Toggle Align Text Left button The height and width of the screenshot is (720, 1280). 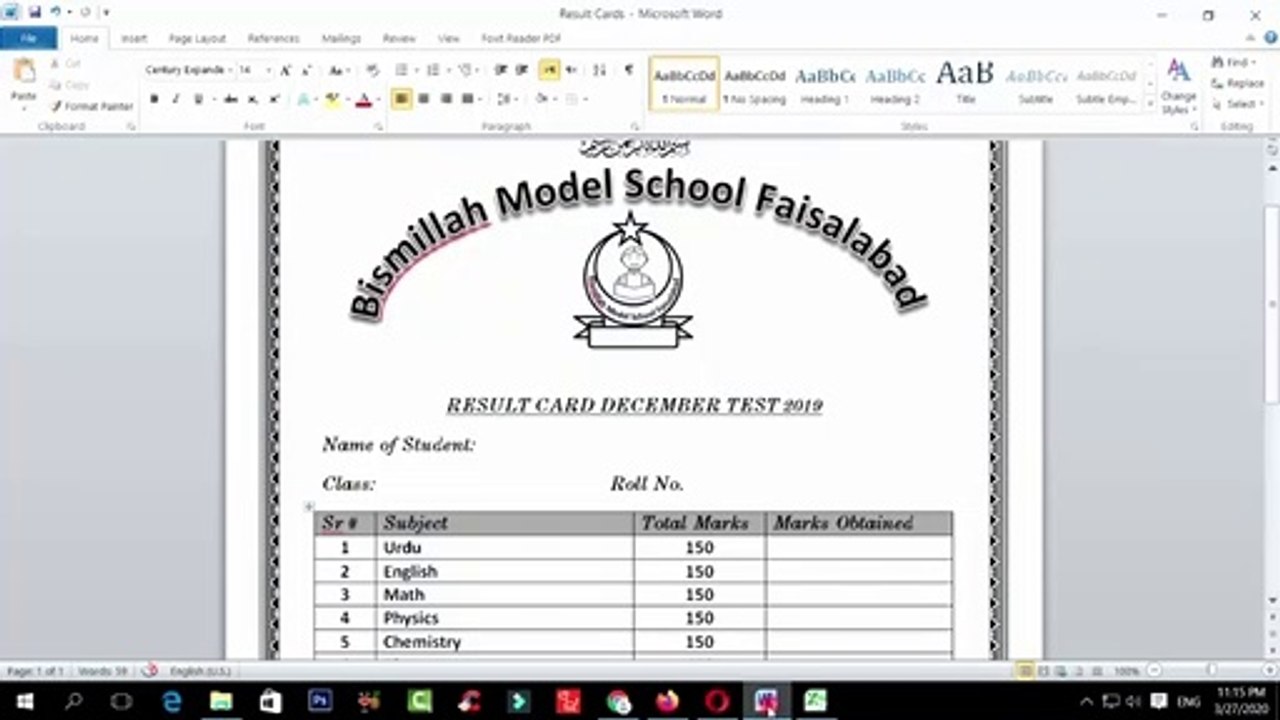tap(401, 99)
